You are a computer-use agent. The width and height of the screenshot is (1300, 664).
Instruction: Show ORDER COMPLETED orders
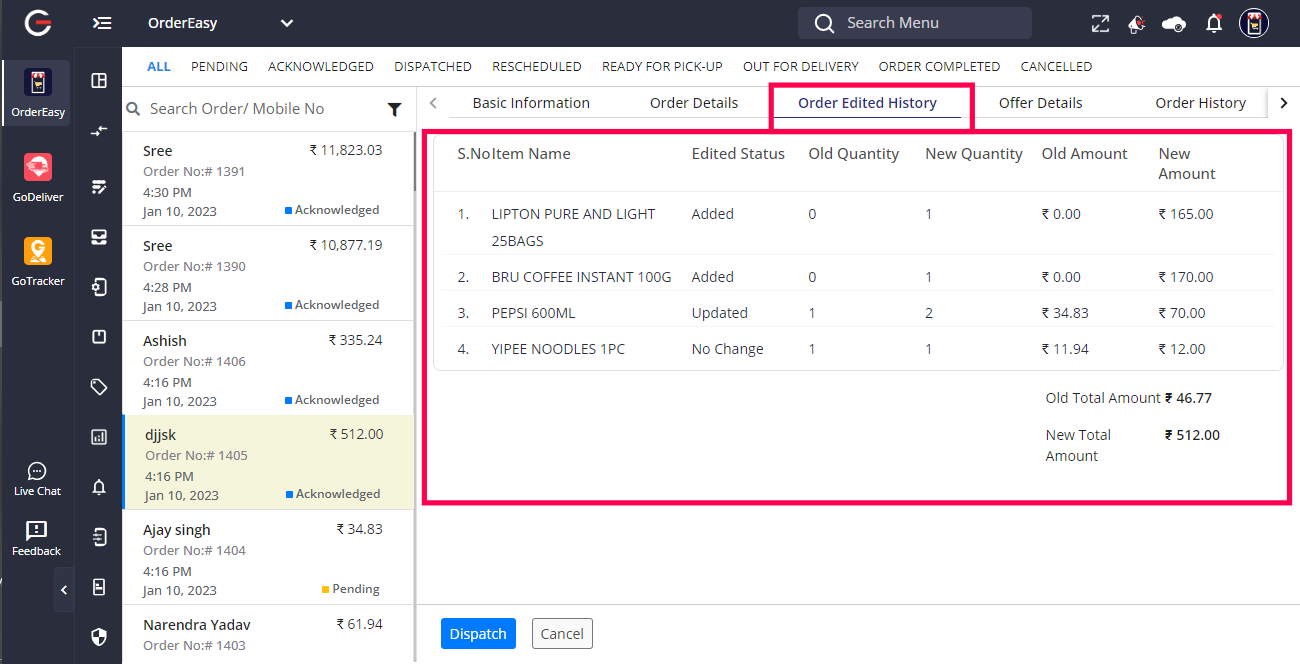[940, 67]
